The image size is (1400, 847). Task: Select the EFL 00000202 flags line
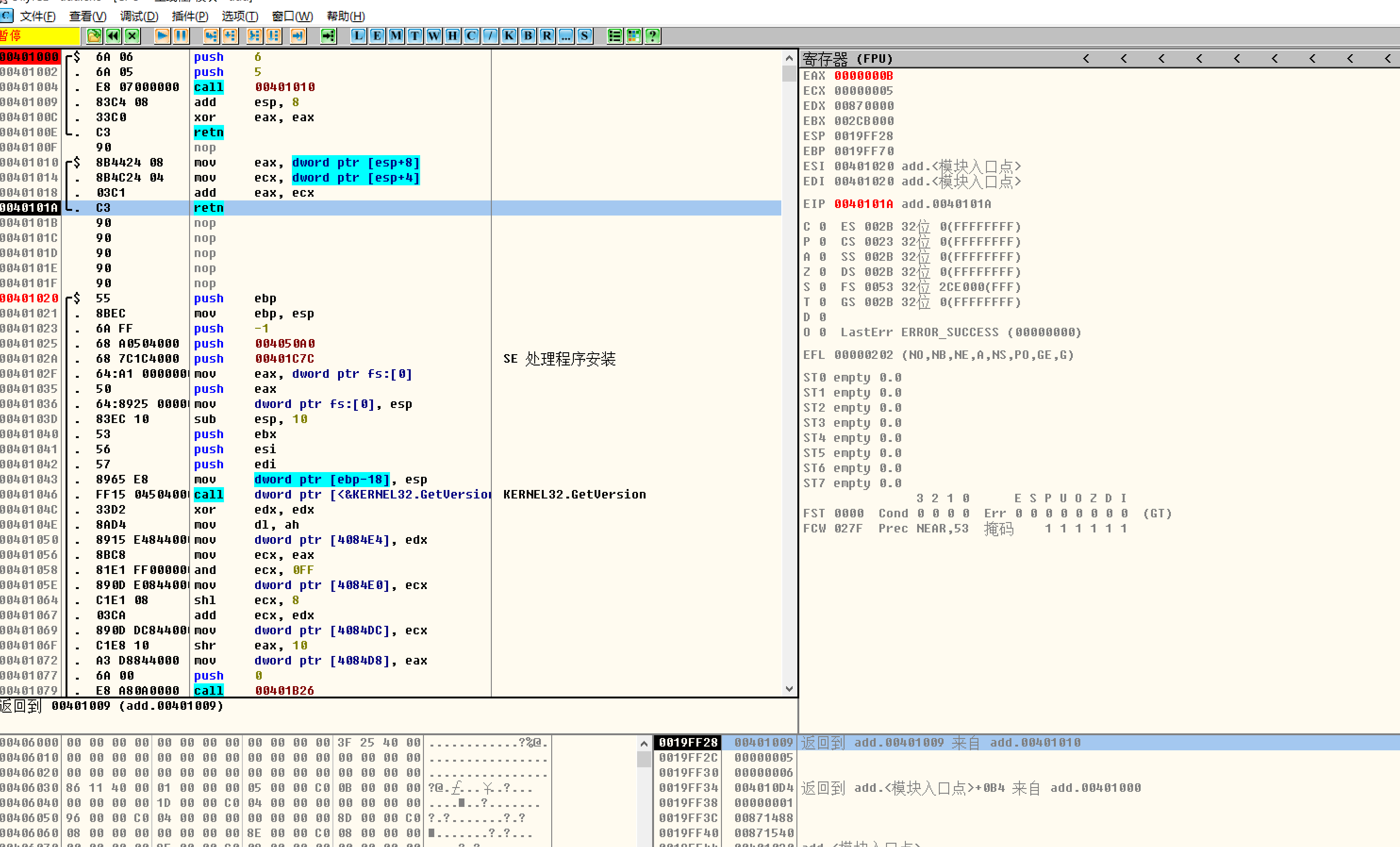[938, 355]
